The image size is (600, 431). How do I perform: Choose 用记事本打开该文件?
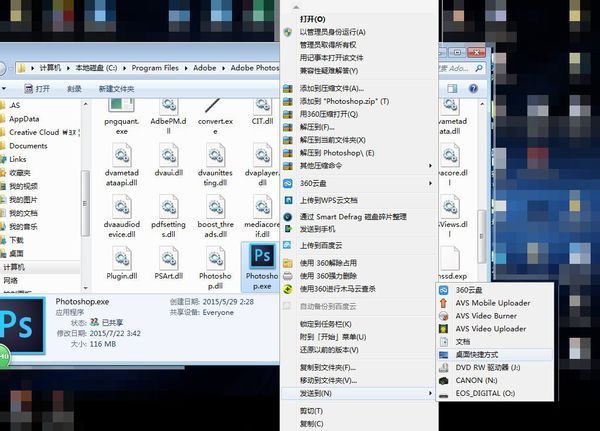359,58
